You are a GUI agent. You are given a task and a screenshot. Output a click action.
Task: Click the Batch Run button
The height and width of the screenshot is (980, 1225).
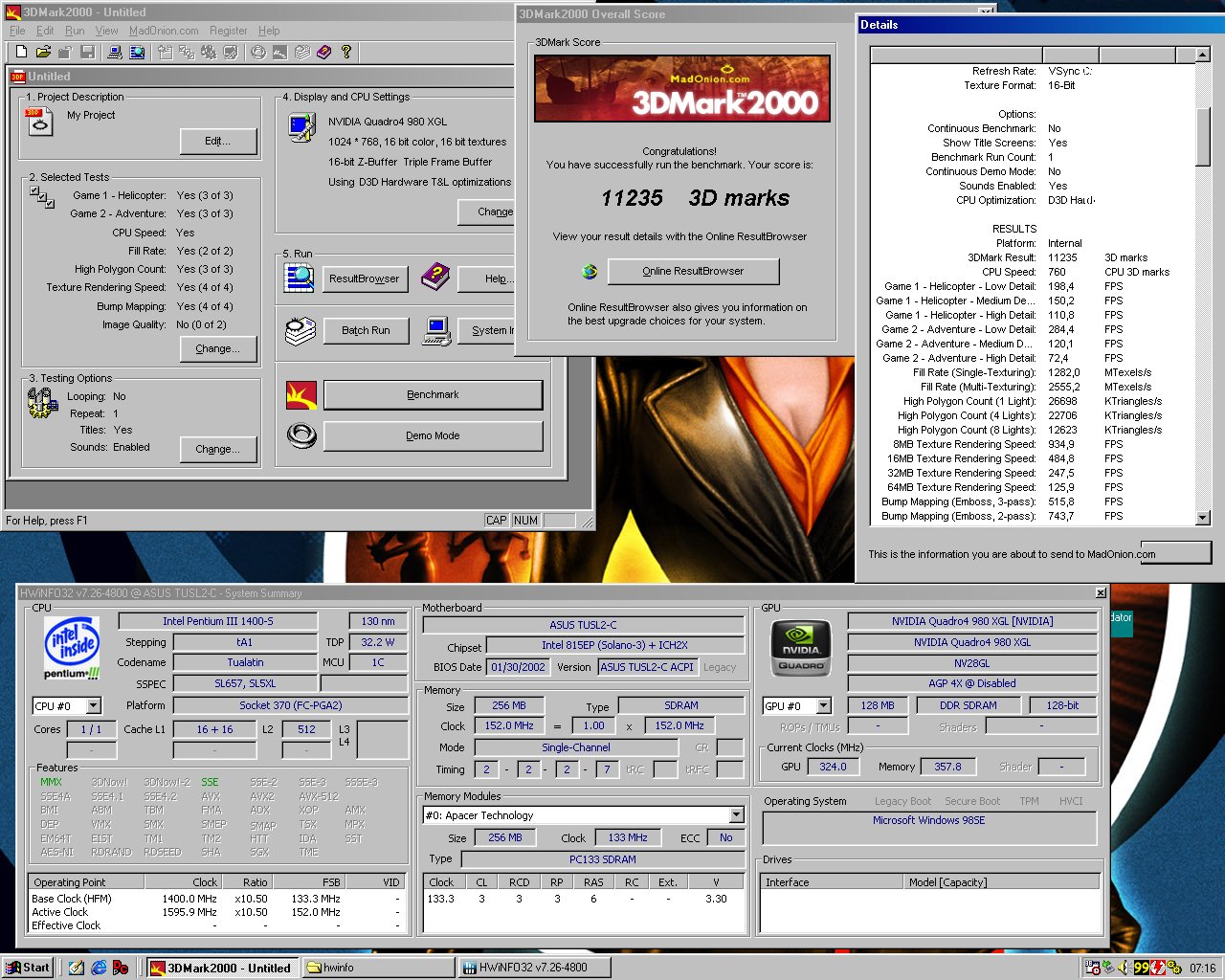pos(366,331)
